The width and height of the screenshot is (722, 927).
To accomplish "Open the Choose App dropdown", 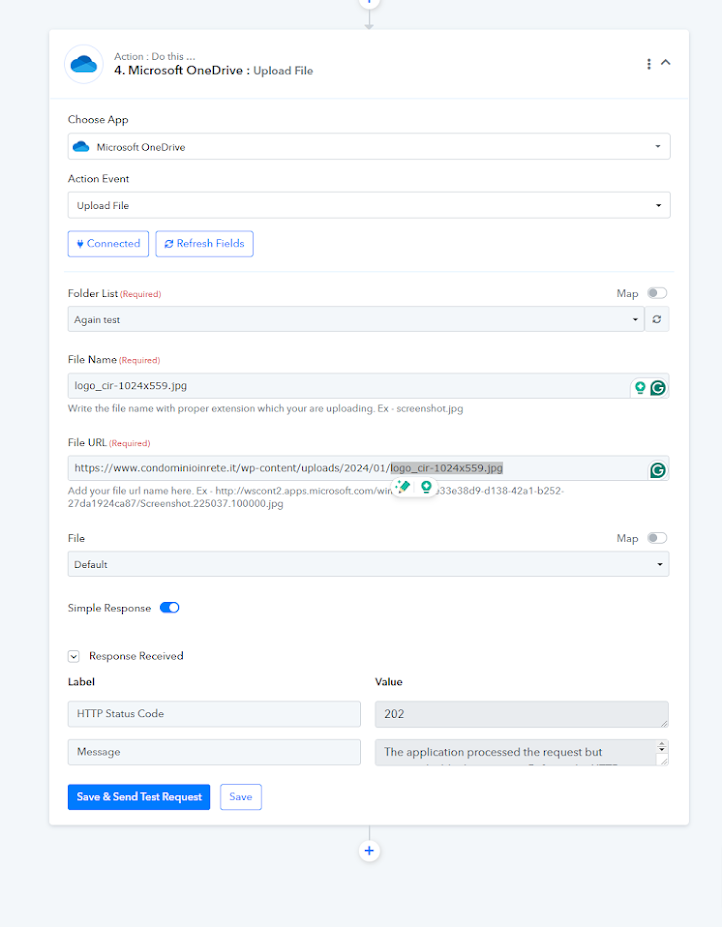I will (x=369, y=147).
